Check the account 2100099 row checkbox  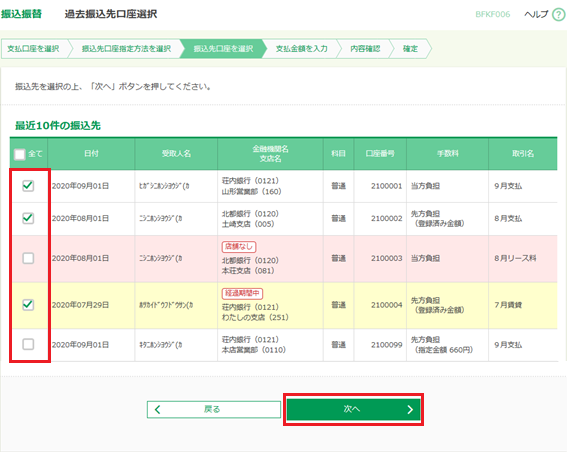[x=28, y=344]
